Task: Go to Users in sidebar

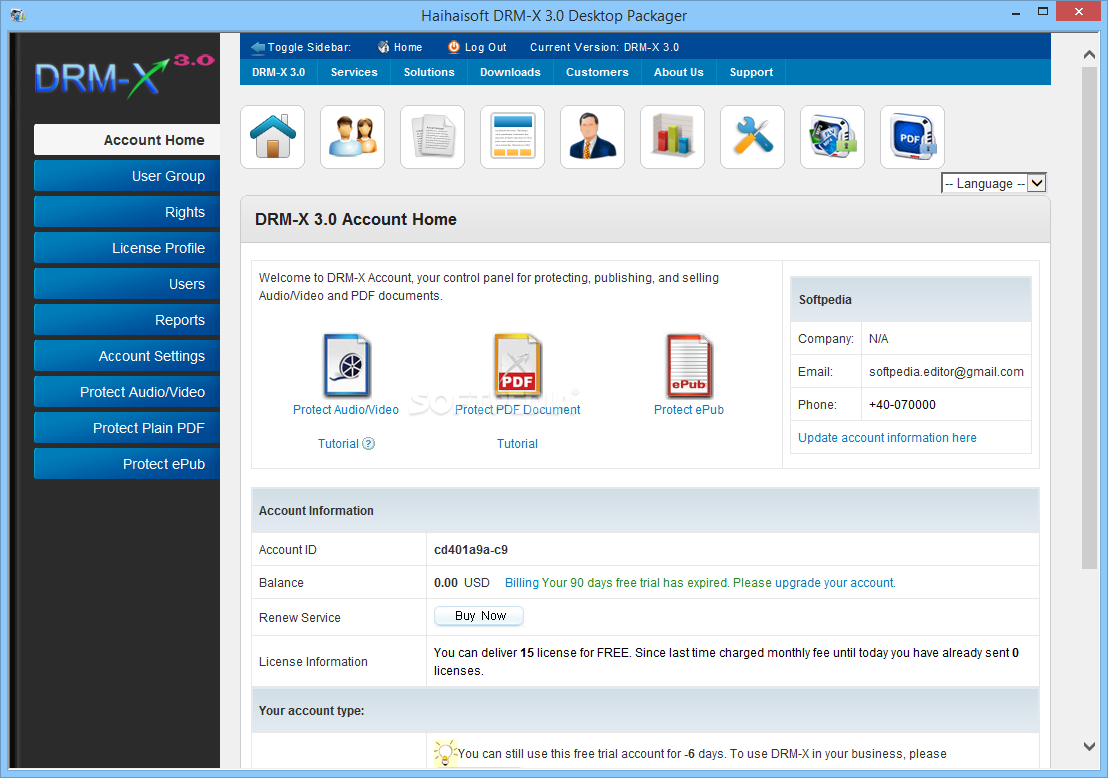Action: 127,284
